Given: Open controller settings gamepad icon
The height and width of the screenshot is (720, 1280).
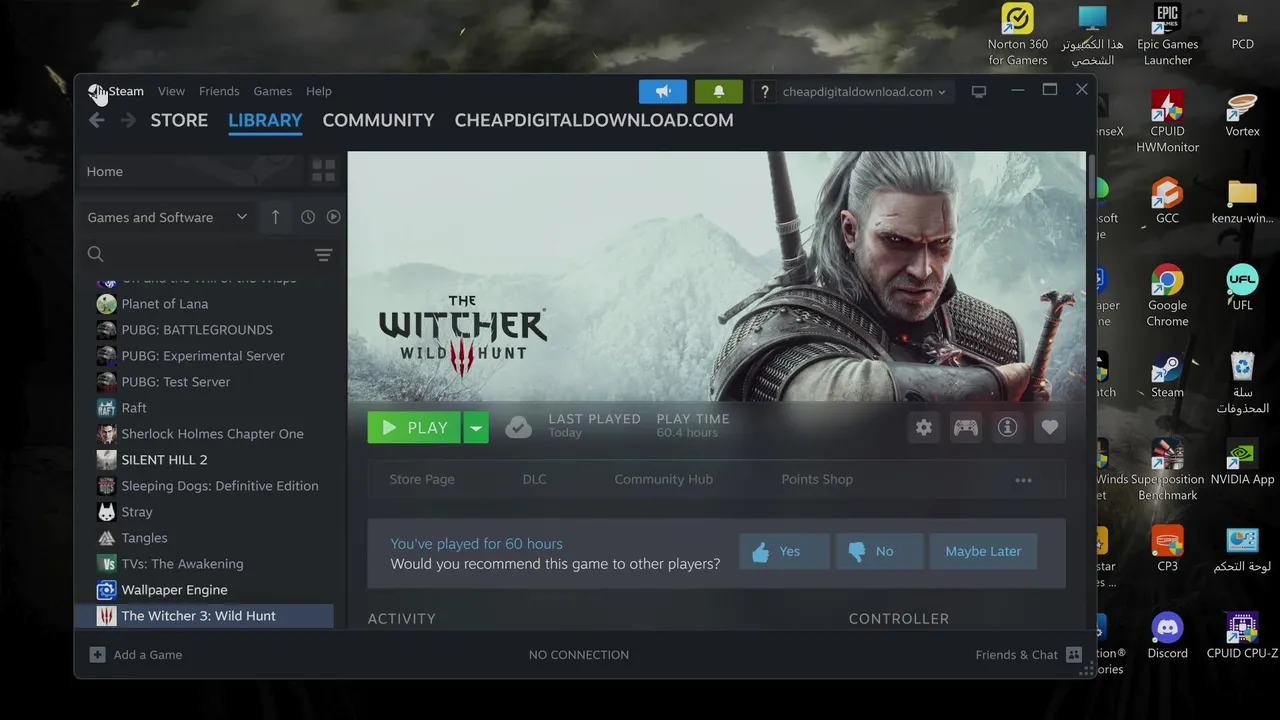Looking at the screenshot, I should pos(966,427).
